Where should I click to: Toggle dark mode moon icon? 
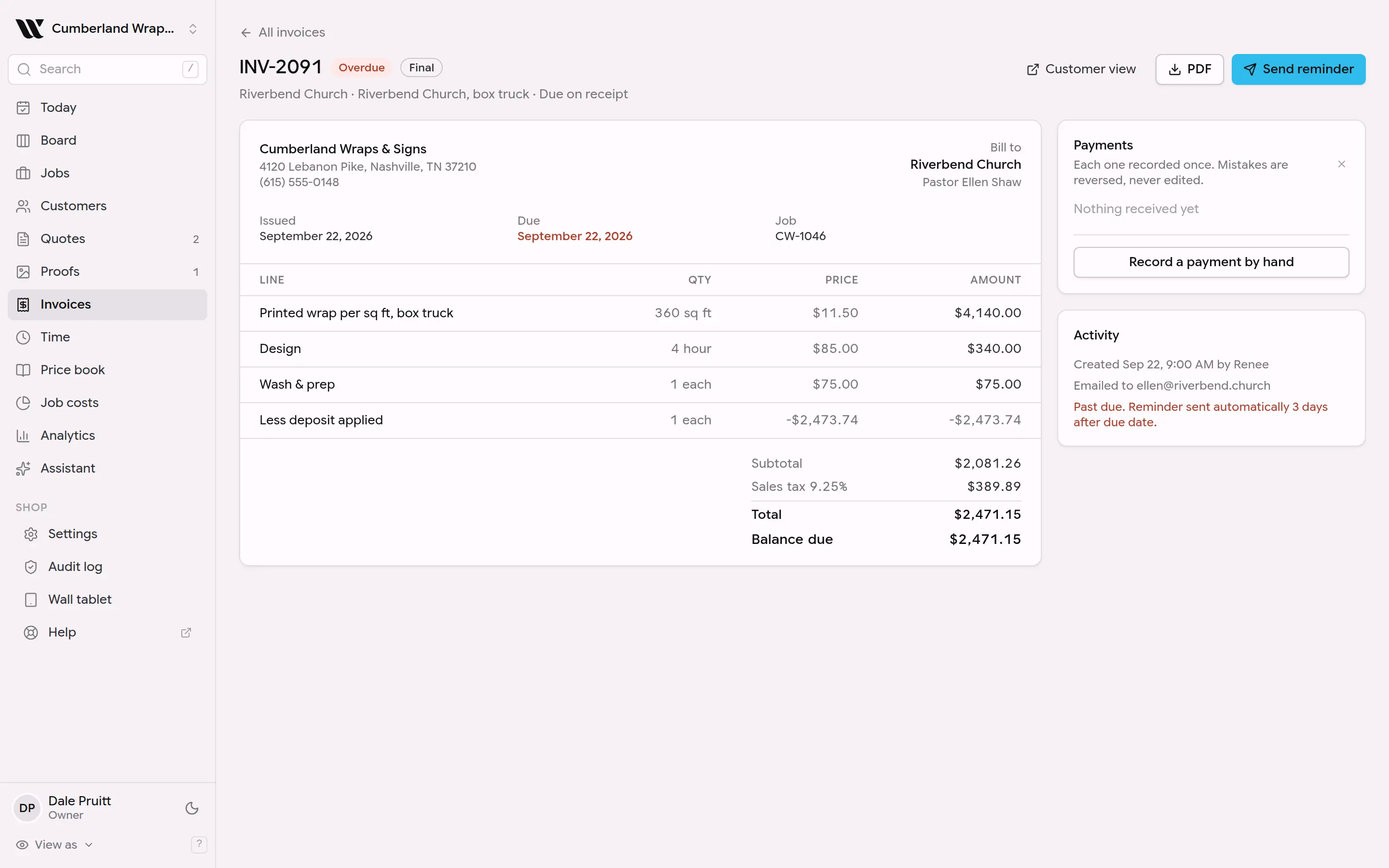[191, 808]
